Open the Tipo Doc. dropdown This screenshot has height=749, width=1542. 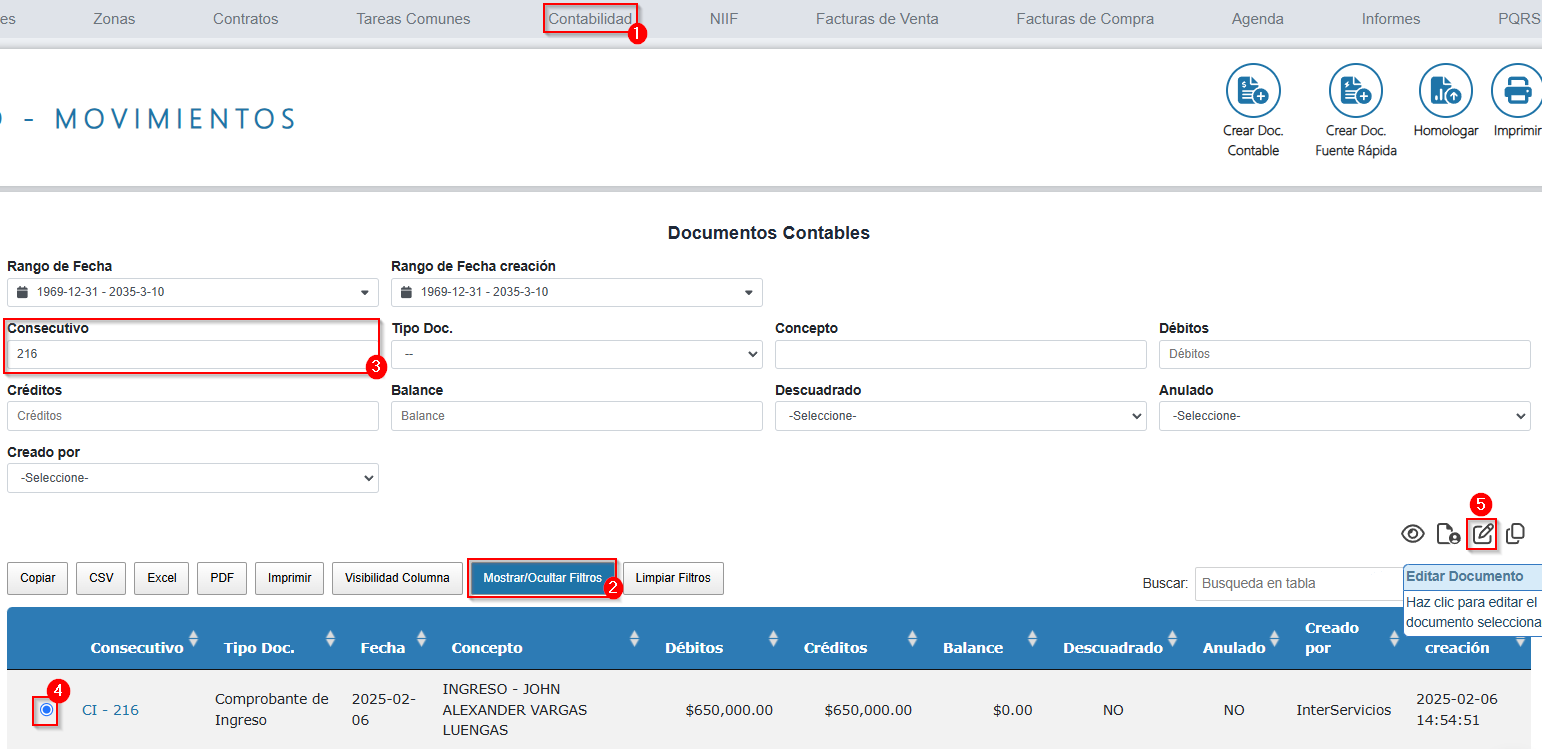576,354
